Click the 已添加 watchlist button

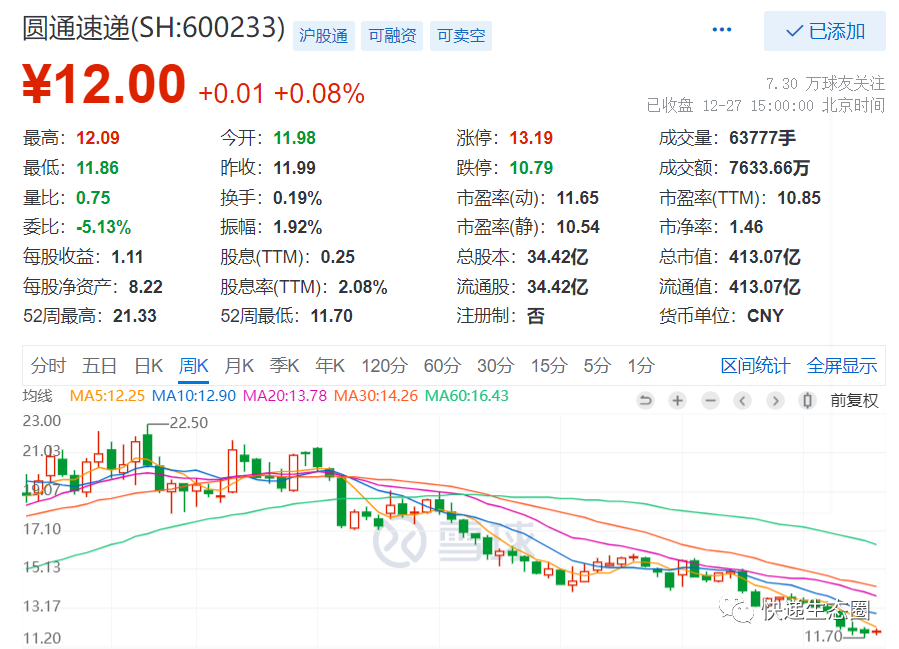pos(824,31)
